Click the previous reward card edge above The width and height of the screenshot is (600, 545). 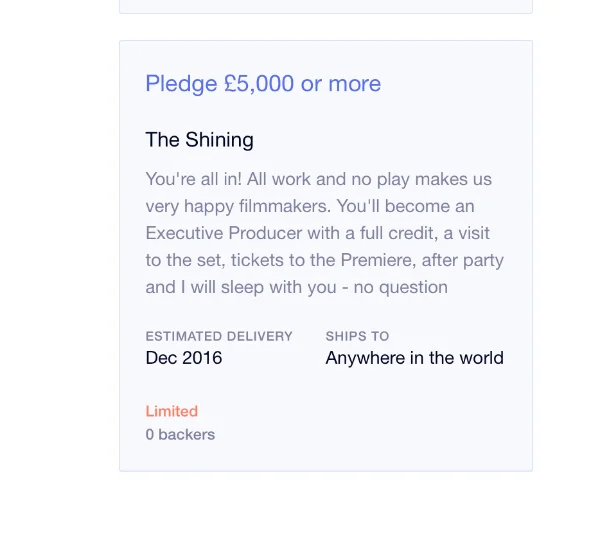pyautogui.click(x=326, y=7)
